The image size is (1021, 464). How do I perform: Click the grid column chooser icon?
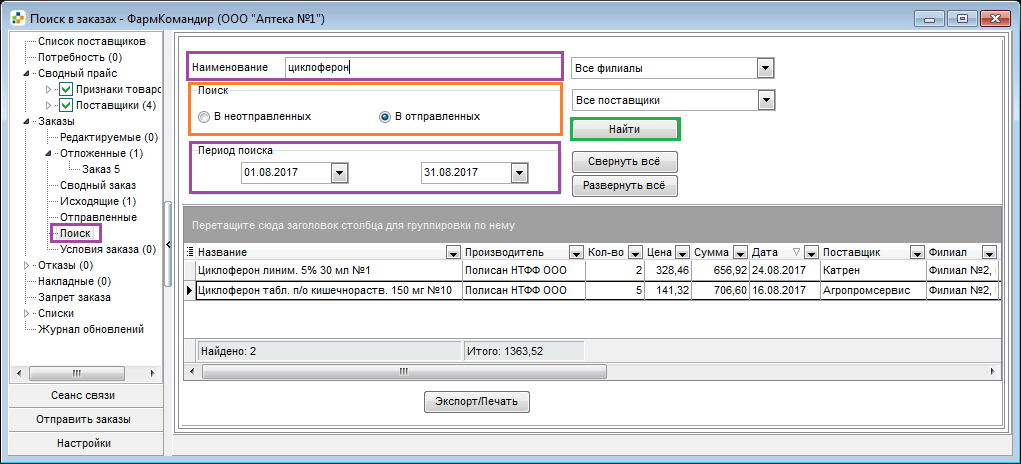[190, 252]
